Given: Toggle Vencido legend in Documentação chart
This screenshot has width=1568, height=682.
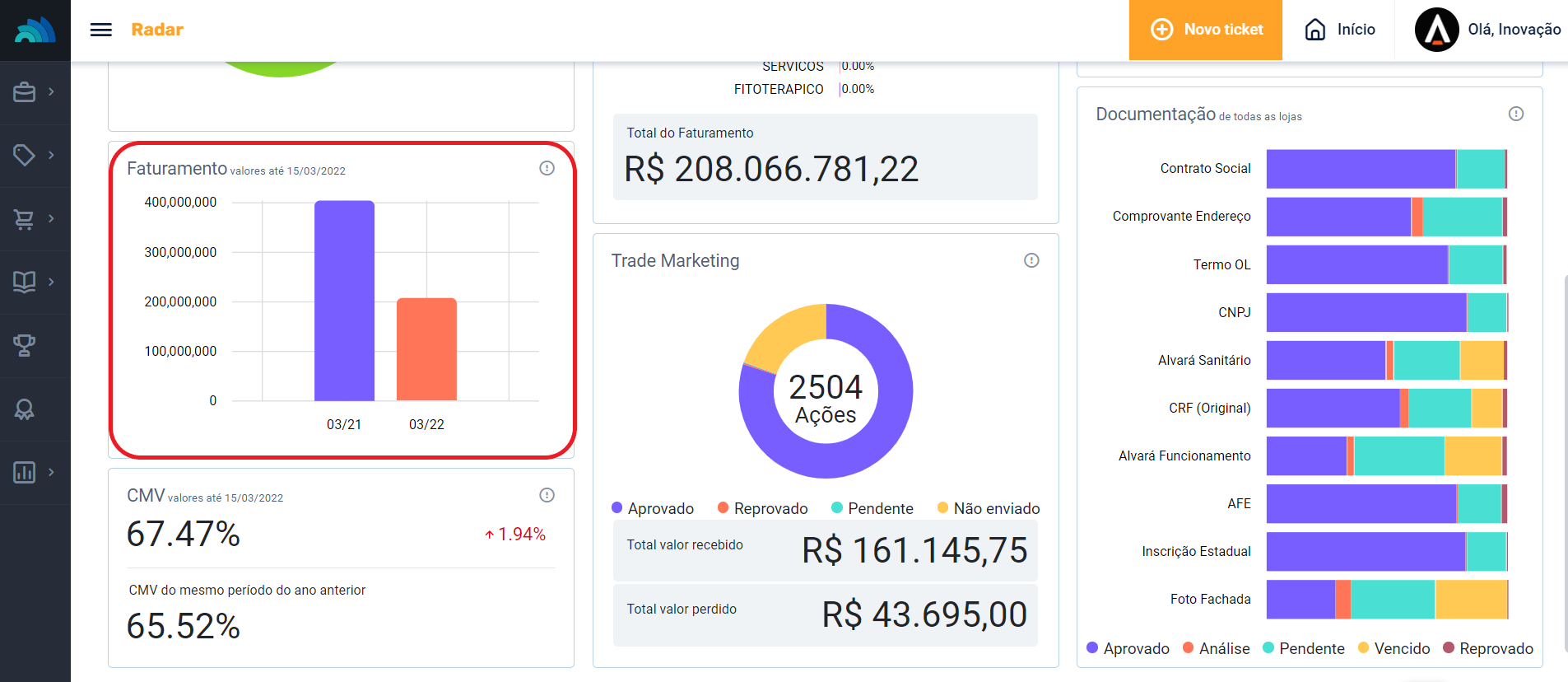Looking at the screenshot, I should [x=1394, y=648].
